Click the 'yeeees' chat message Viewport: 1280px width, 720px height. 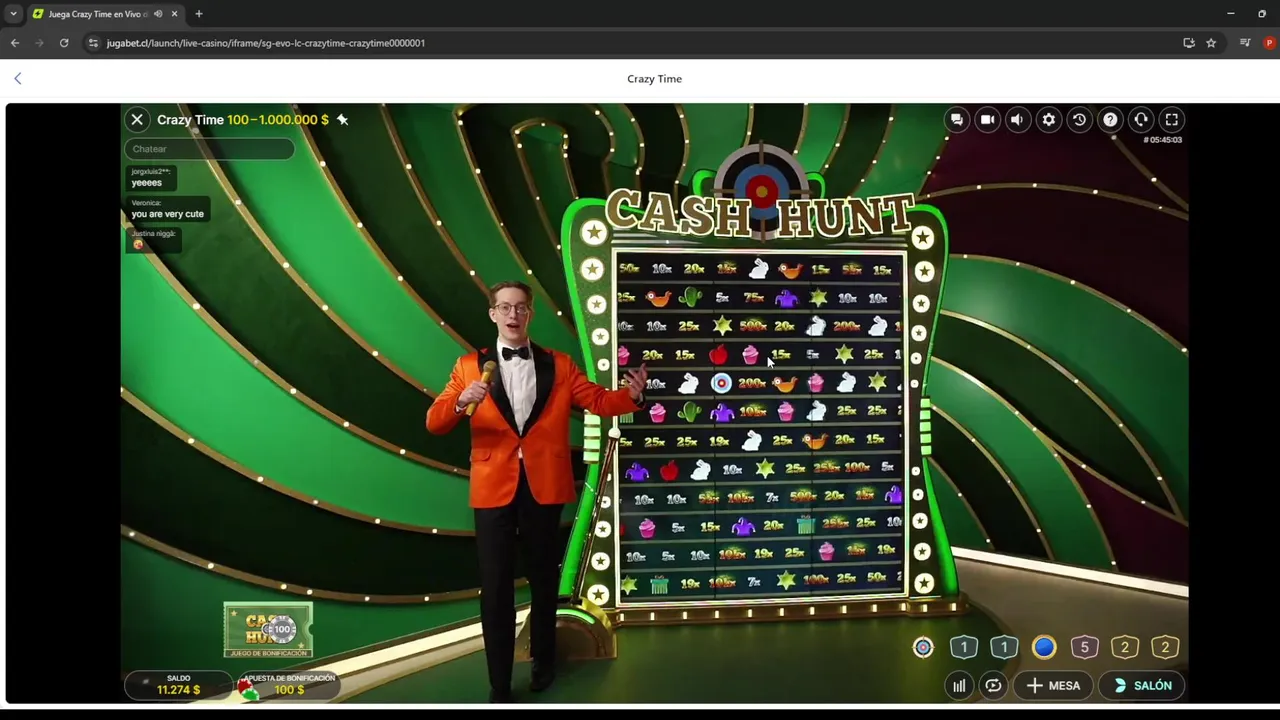[x=146, y=183]
